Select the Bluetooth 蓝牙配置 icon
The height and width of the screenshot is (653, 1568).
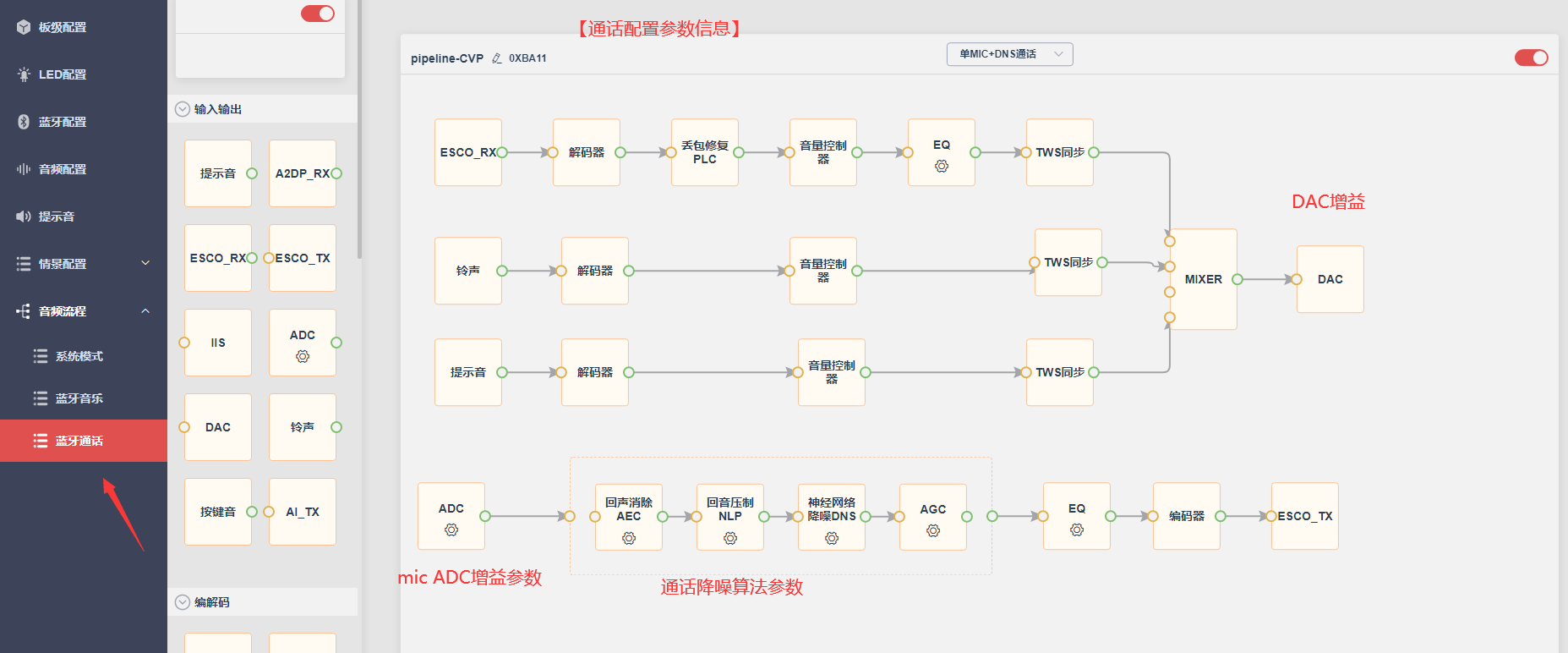pos(24,122)
